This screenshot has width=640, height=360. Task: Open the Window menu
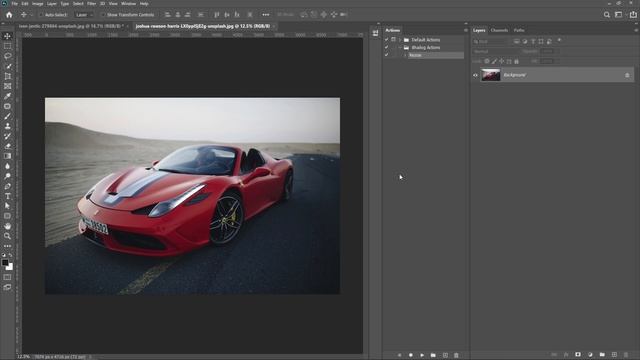click(x=129, y=4)
